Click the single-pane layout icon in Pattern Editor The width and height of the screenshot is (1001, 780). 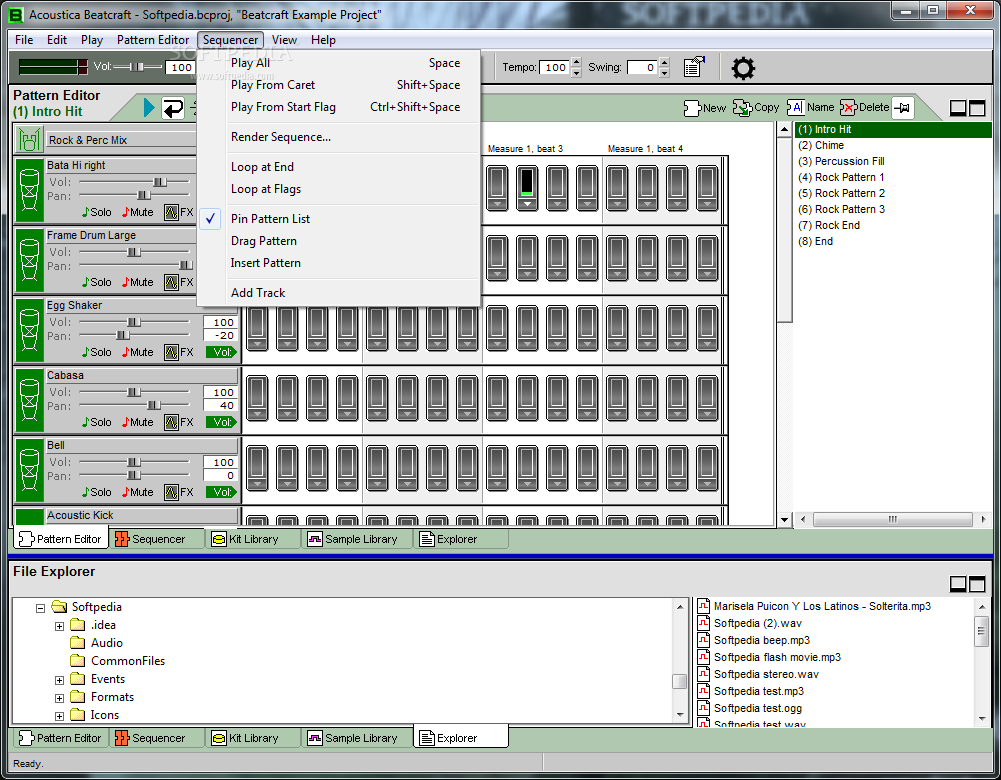[x=958, y=108]
